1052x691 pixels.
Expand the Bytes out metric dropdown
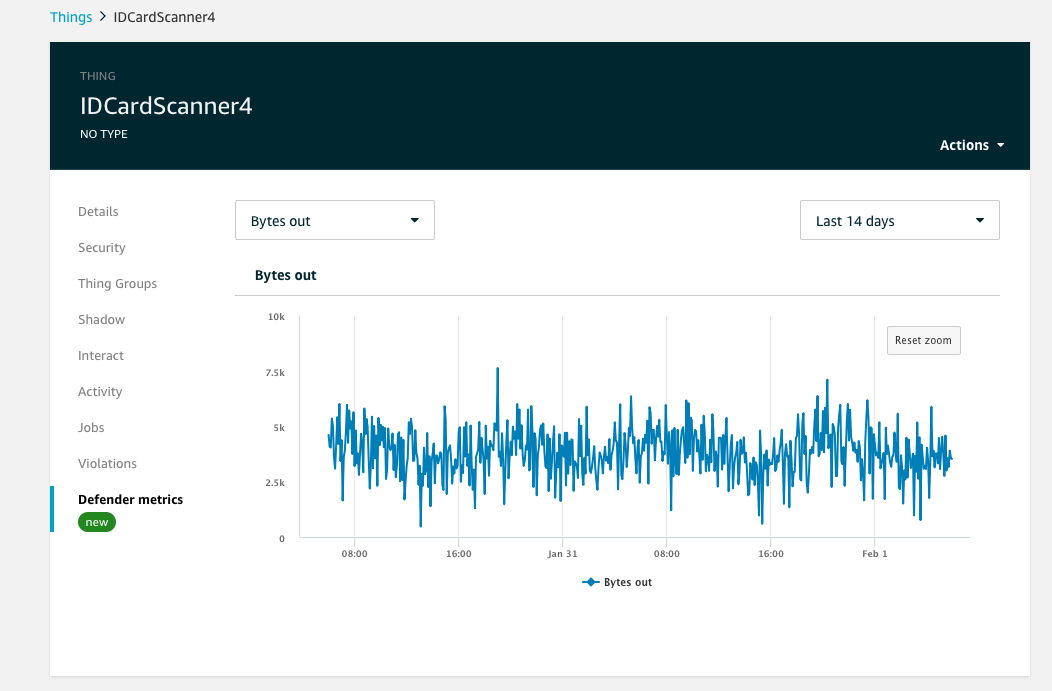(x=335, y=220)
